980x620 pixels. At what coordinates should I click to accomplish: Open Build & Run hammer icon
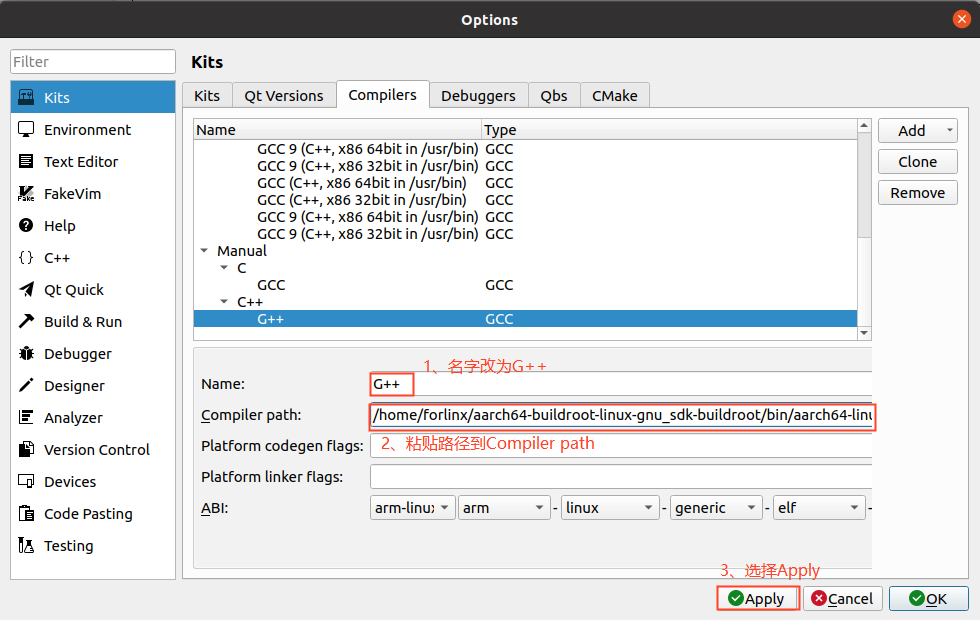(27, 322)
